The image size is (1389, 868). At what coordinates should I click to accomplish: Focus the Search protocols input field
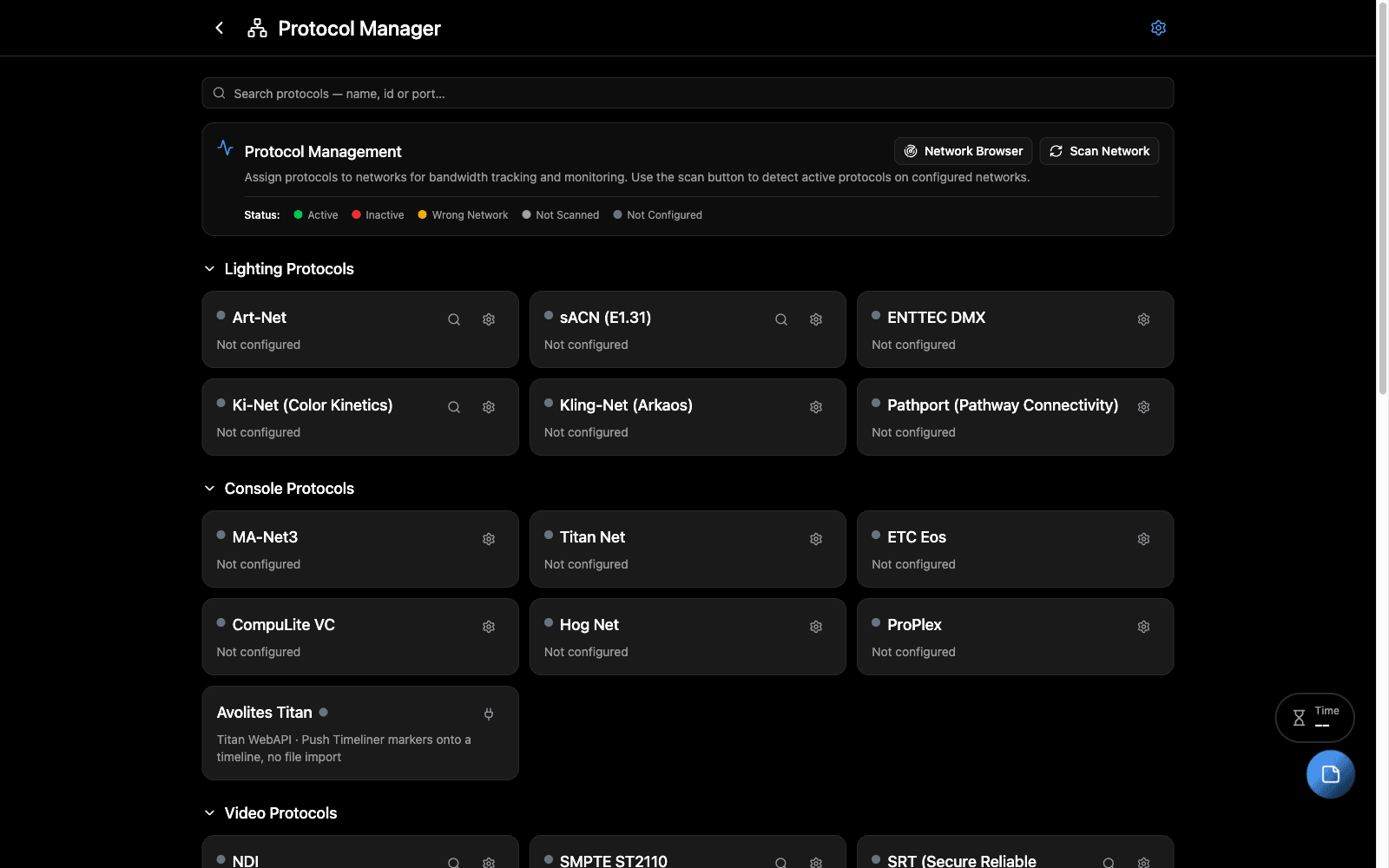pos(688,93)
